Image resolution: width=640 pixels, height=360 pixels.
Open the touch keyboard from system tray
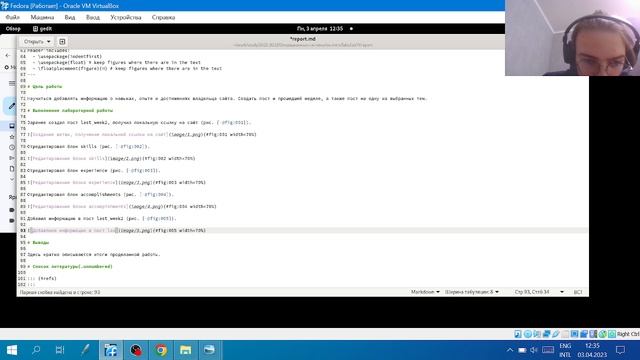tap(548, 350)
